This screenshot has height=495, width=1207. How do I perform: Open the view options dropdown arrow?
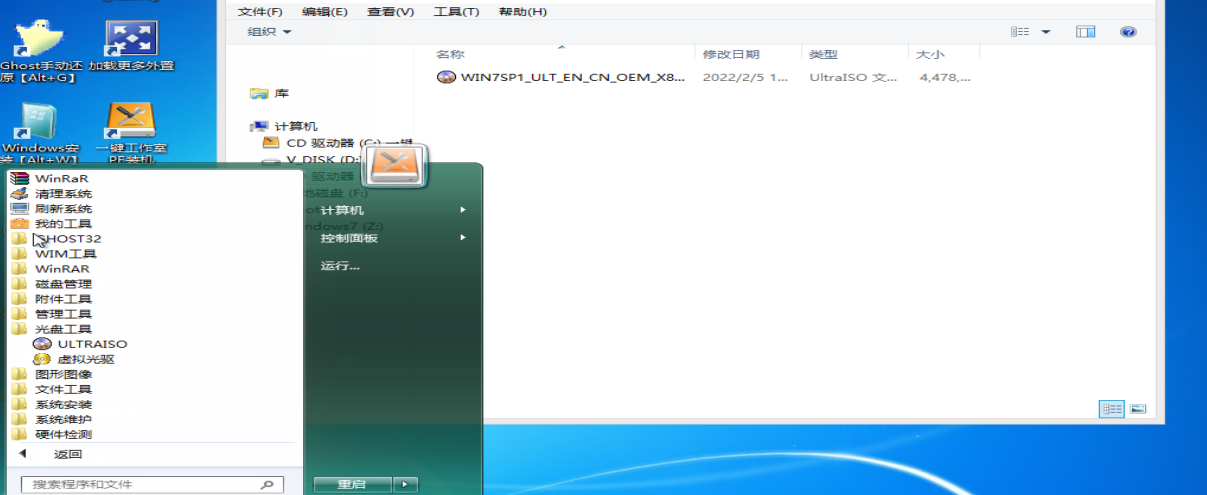pyautogui.click(x=1046, y=32)
